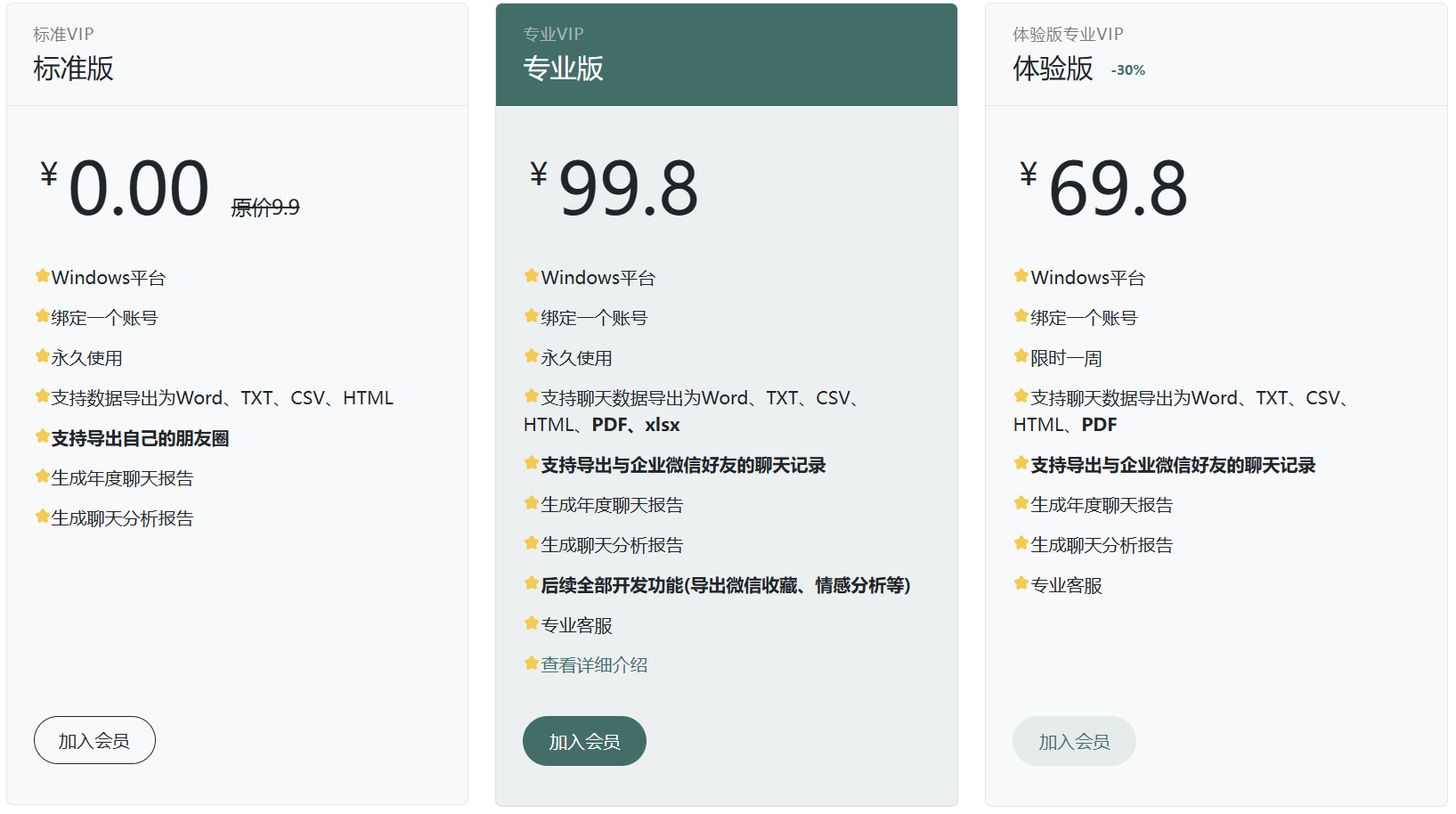Click star icon next to 专业客服 in 体验版
Image resolution: width=1456 pixels, height=814 pixels.
click(x=1021, y=583)
